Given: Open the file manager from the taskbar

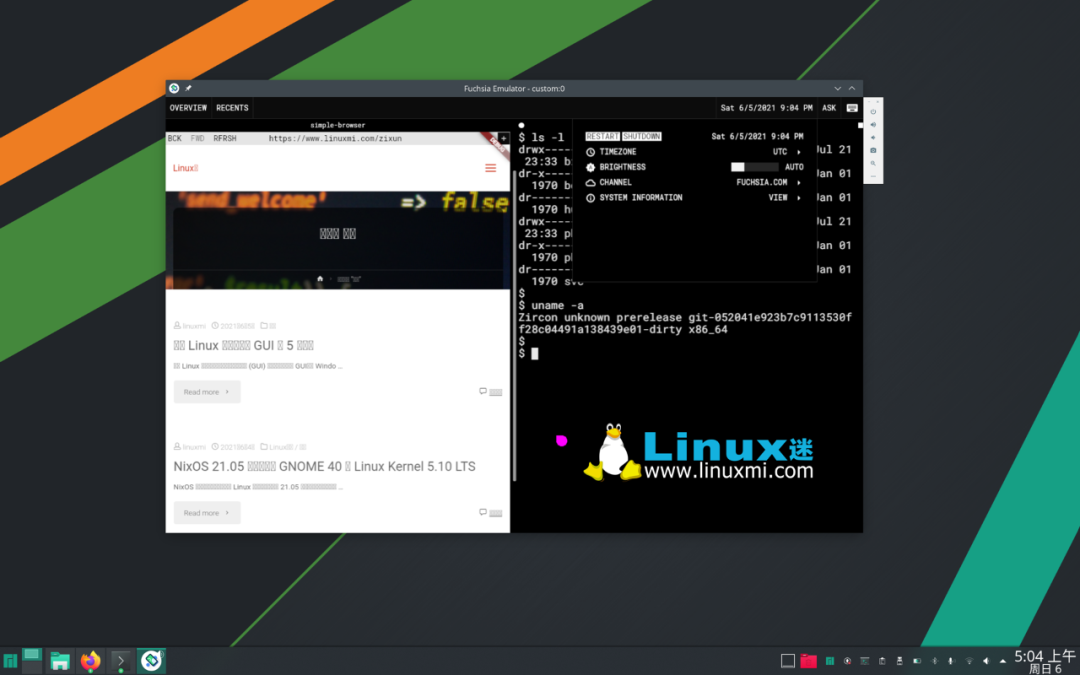Looking at the screenshot, I should (x=60, y=660).
